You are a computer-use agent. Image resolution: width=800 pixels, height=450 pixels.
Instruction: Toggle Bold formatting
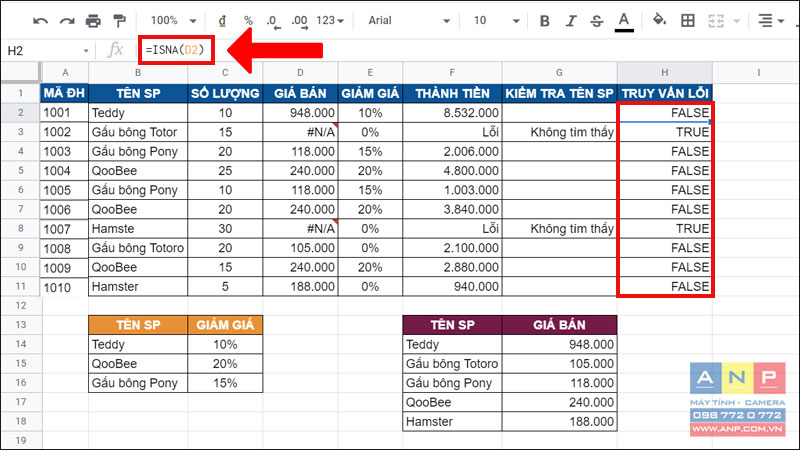click(x=544, y=21)
